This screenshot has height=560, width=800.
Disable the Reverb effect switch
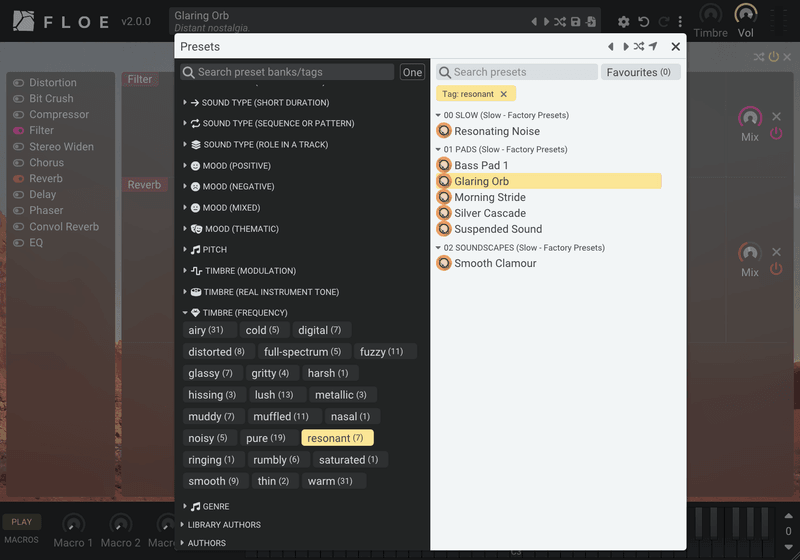point(19,179)
